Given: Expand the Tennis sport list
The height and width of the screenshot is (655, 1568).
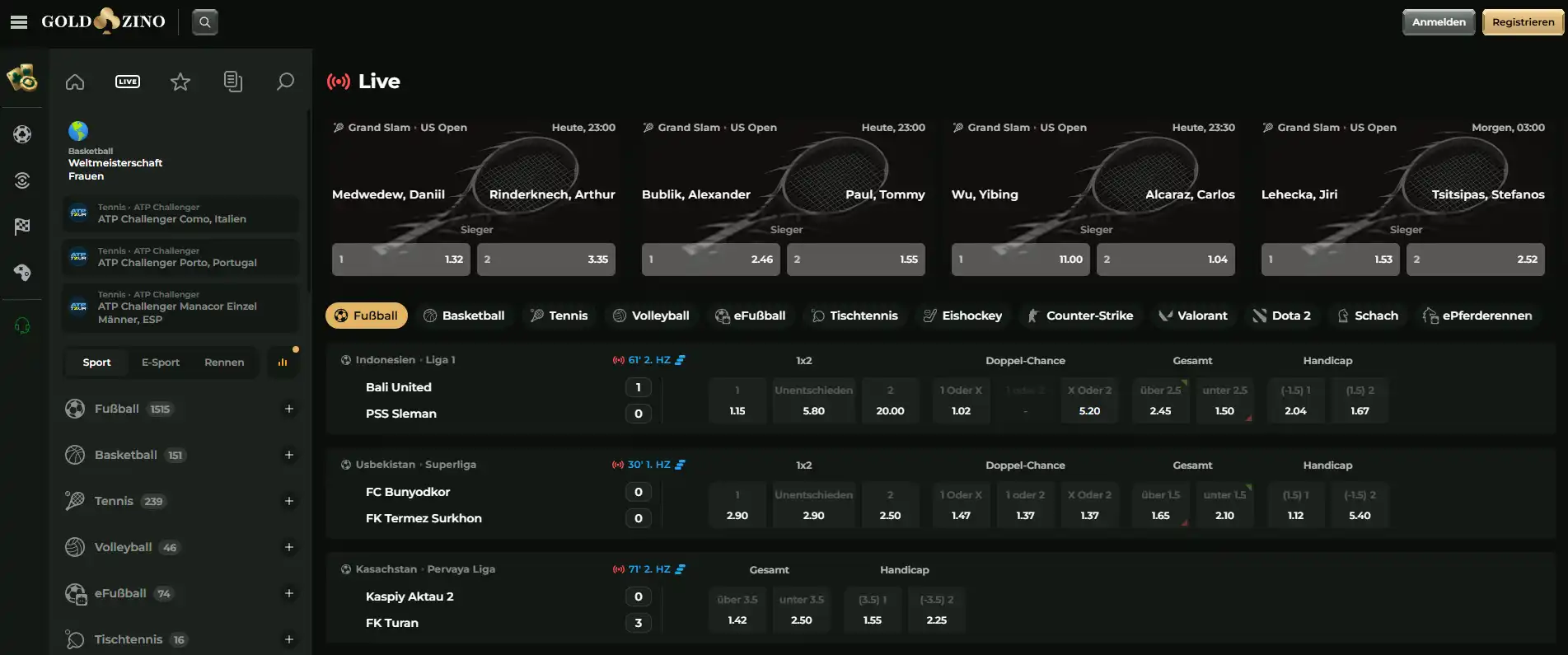Looking at the screenshot, I should 289,501.
